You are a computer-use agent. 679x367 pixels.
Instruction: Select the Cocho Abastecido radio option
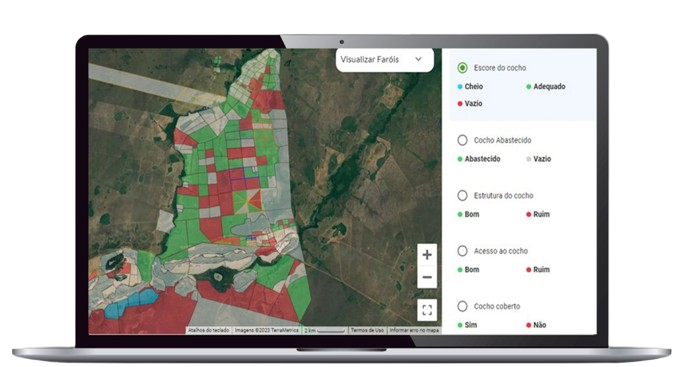click(462, 140)
